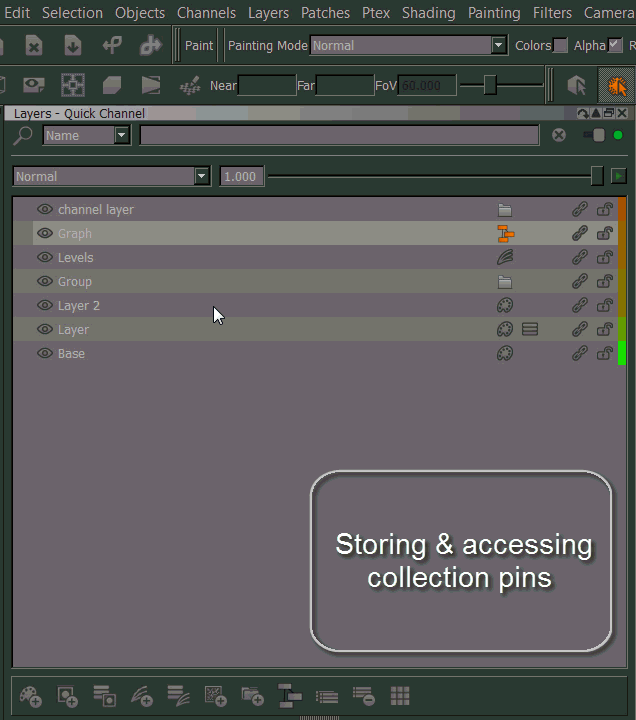Click the link icon on Graph layer
The width and height of the screenshot is (636, 720).
click(580, 234)
